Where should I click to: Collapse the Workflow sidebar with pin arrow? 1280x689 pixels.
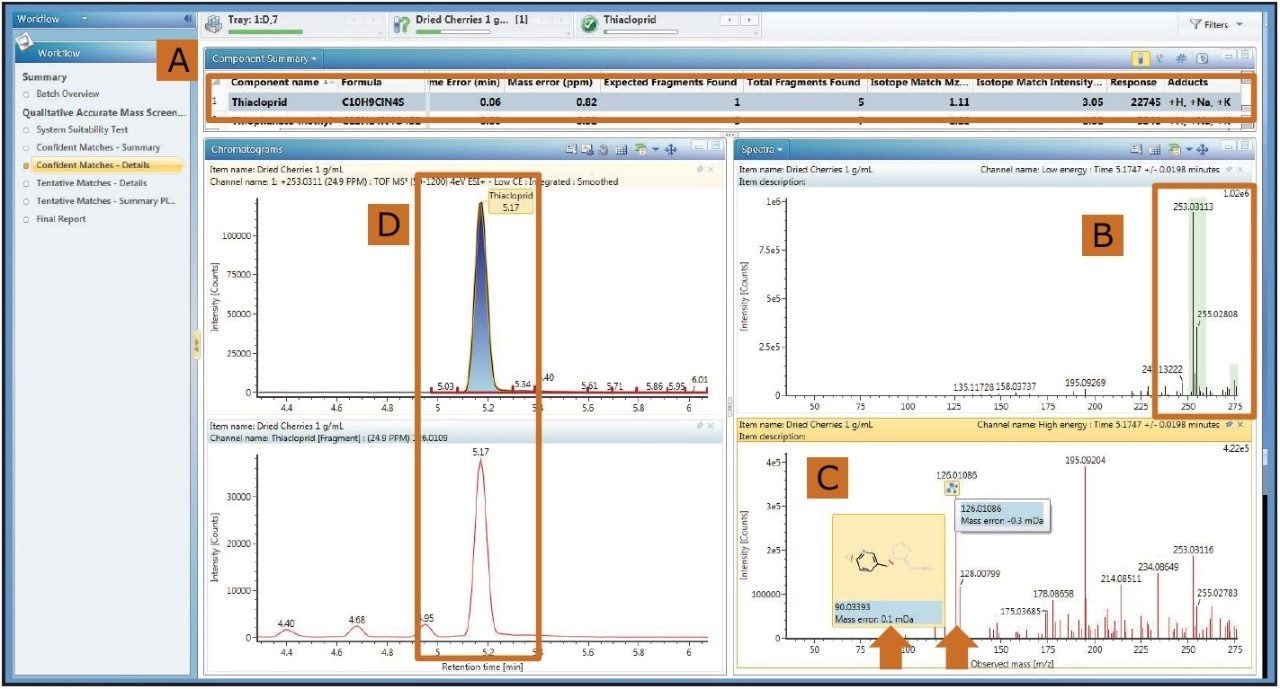188,18
